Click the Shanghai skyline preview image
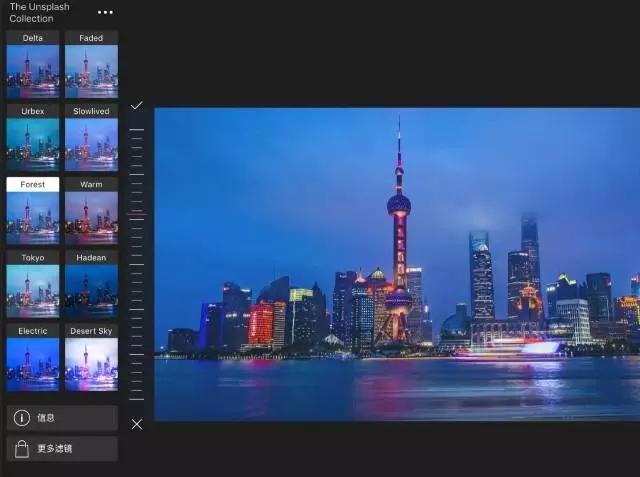 397,264
